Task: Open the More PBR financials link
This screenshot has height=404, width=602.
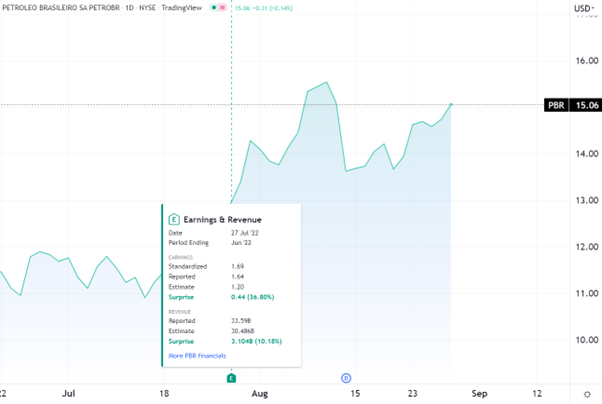Action: [197, 356]
